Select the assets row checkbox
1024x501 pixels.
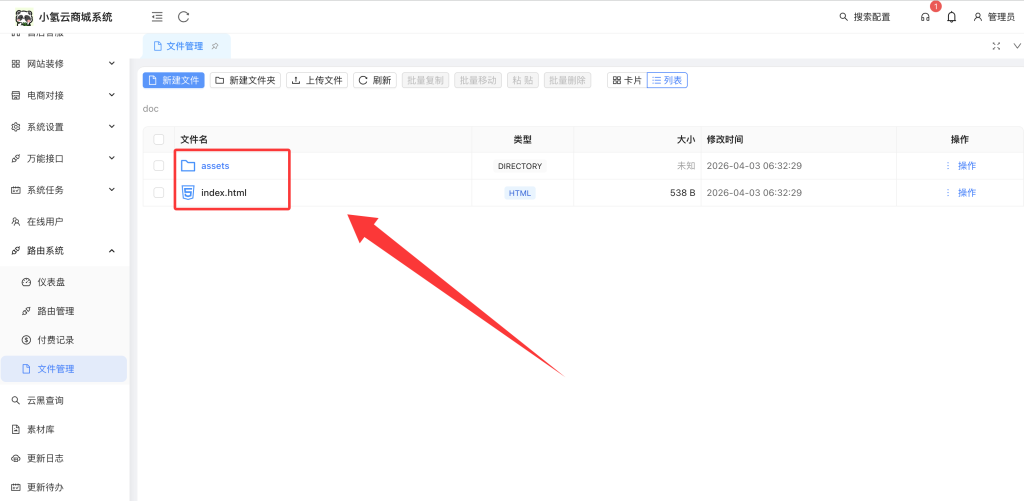click(159, 166)
